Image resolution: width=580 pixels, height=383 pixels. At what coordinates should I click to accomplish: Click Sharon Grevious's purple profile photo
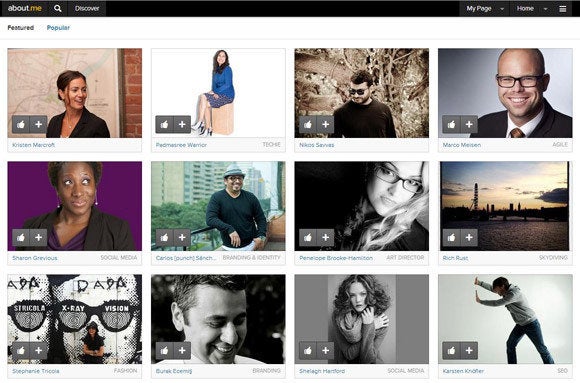click(75, 206)
